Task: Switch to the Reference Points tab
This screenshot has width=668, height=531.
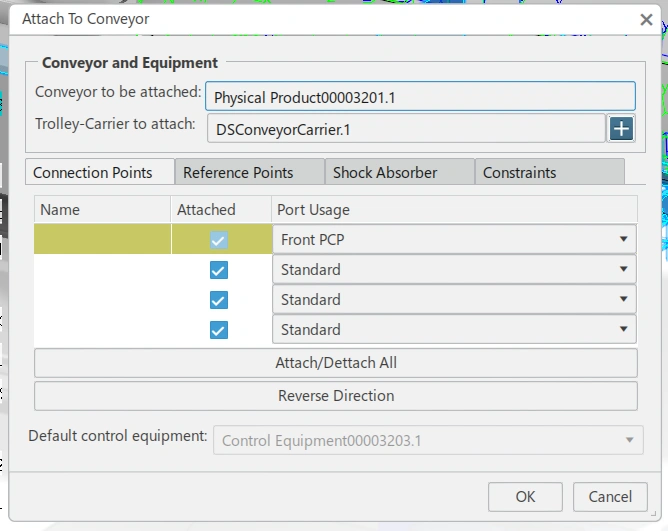Action: pyautogui.click(x=249, y=172)
